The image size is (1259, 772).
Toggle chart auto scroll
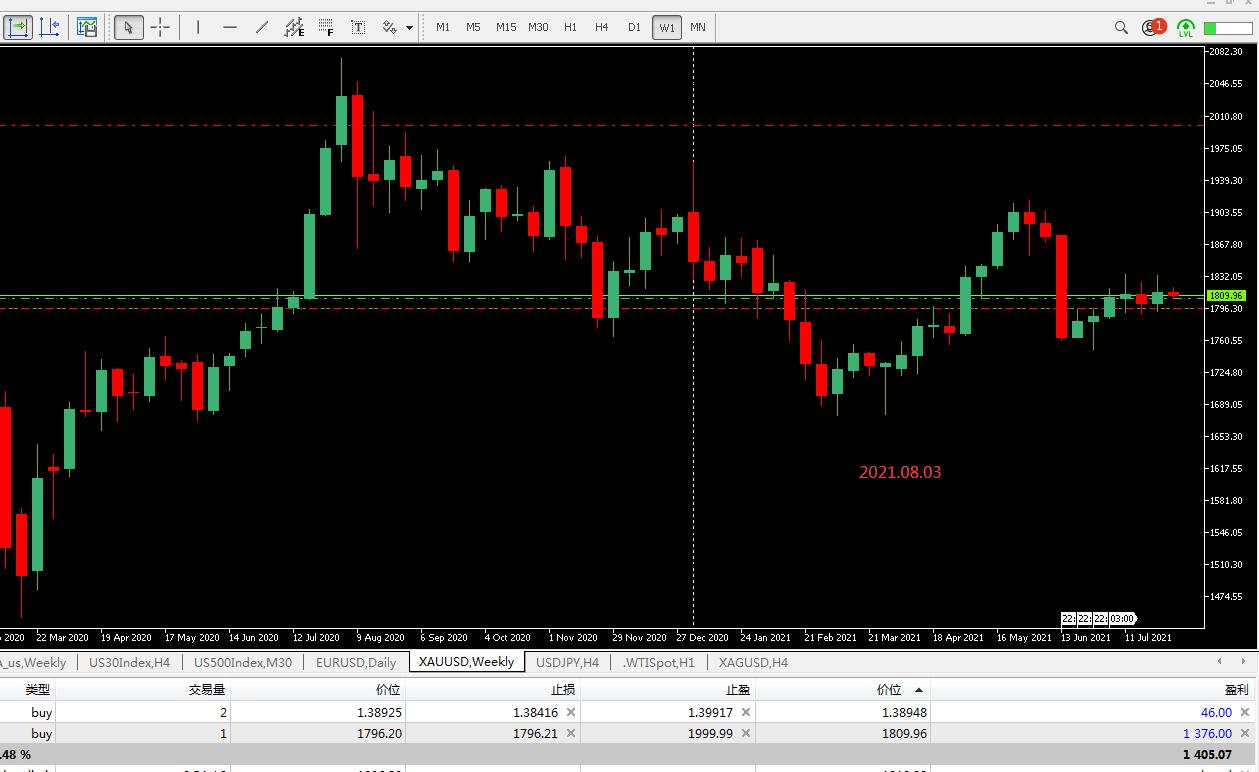tap(17, 27)
